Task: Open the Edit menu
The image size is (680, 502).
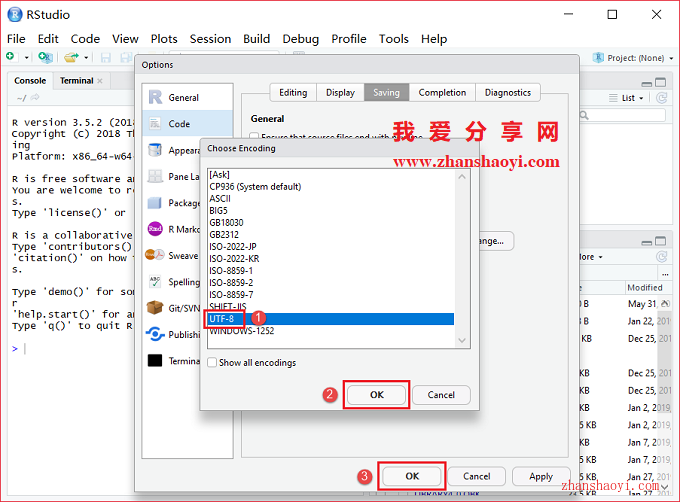Action: click(48, 39)
